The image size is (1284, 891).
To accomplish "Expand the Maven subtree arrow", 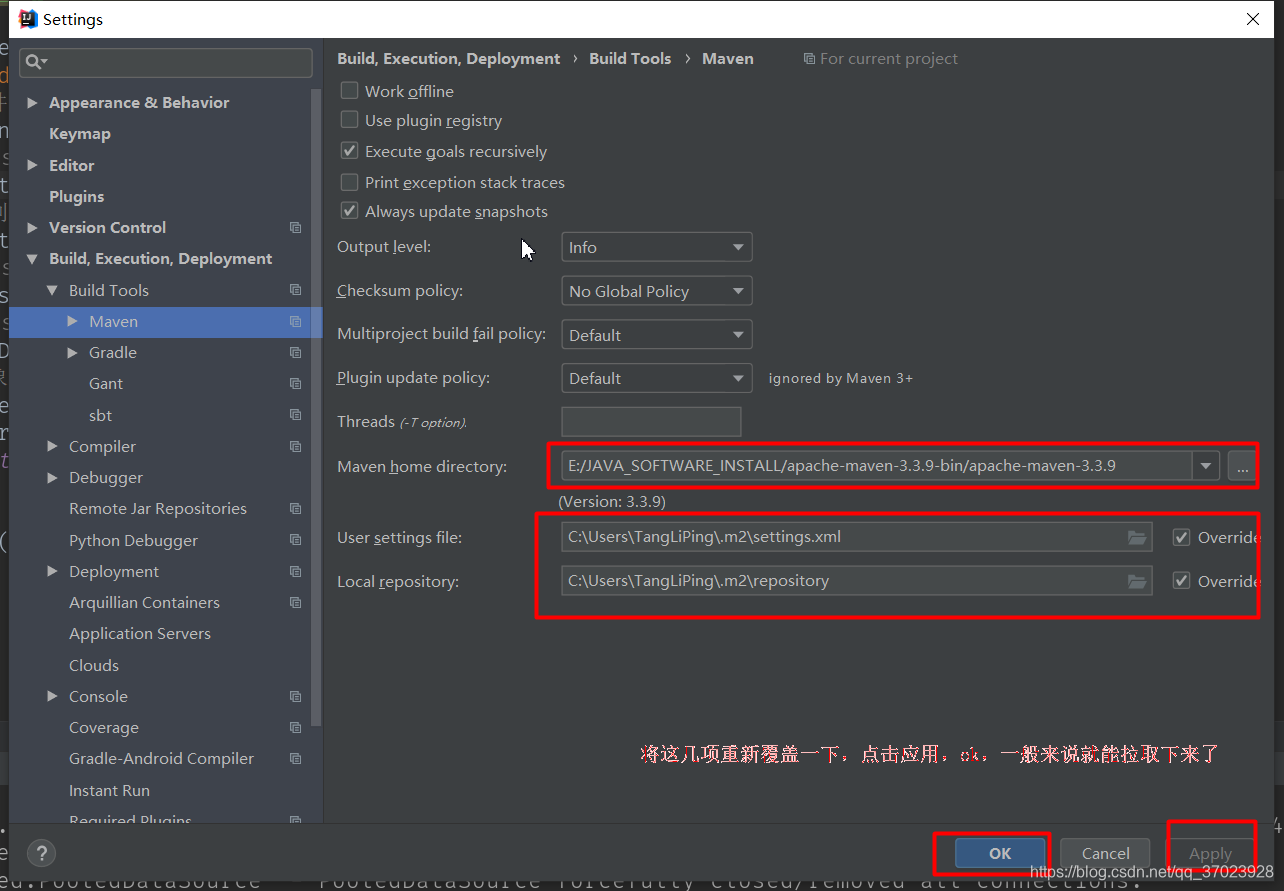I will click(72, 321).
